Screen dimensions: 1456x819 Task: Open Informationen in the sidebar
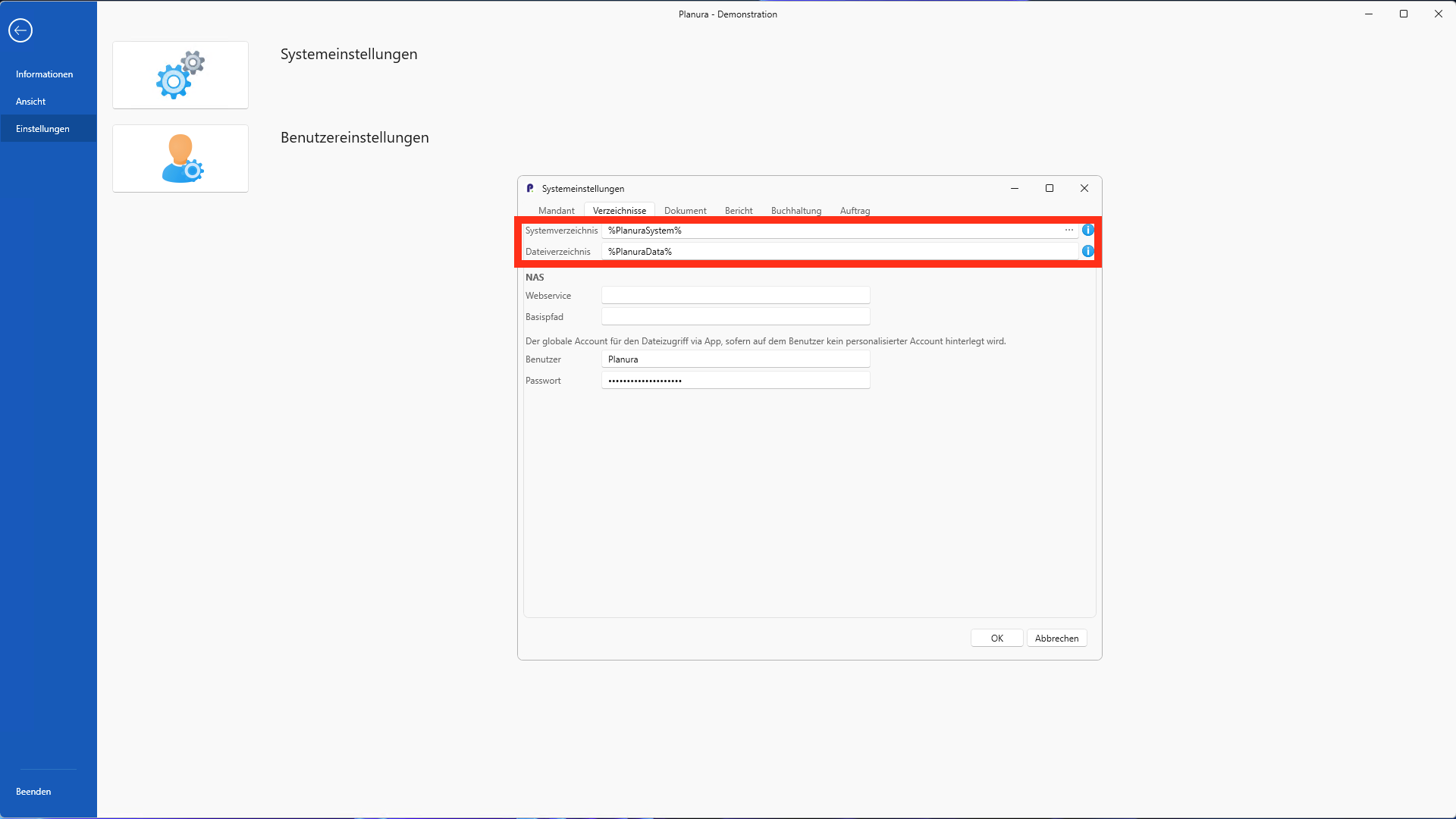click(44, 74)
